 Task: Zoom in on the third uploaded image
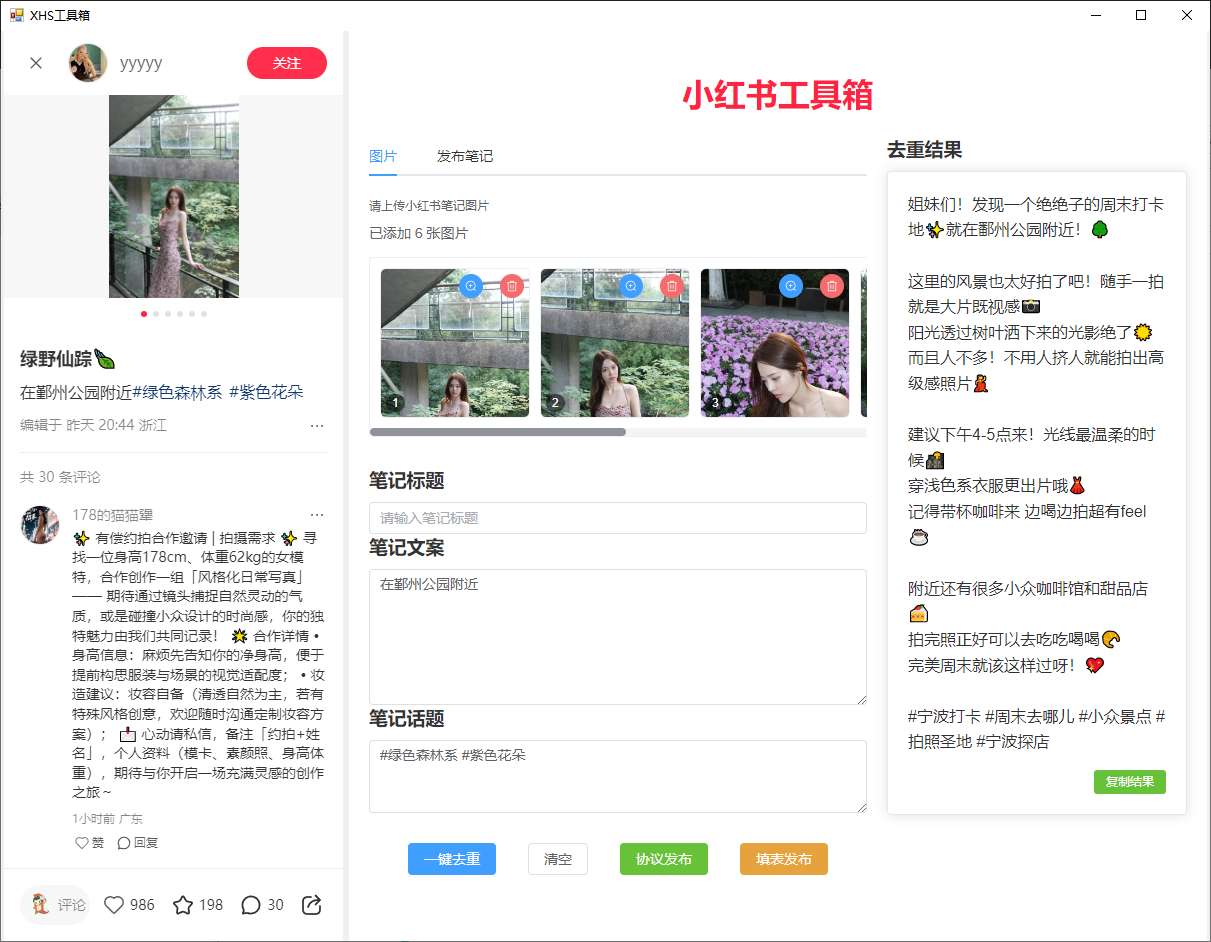pyautogui.click(x=791, y=286)
